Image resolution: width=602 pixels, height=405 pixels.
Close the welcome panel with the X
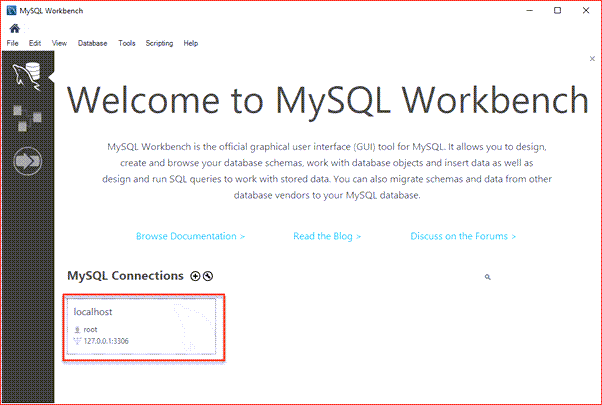592,59
